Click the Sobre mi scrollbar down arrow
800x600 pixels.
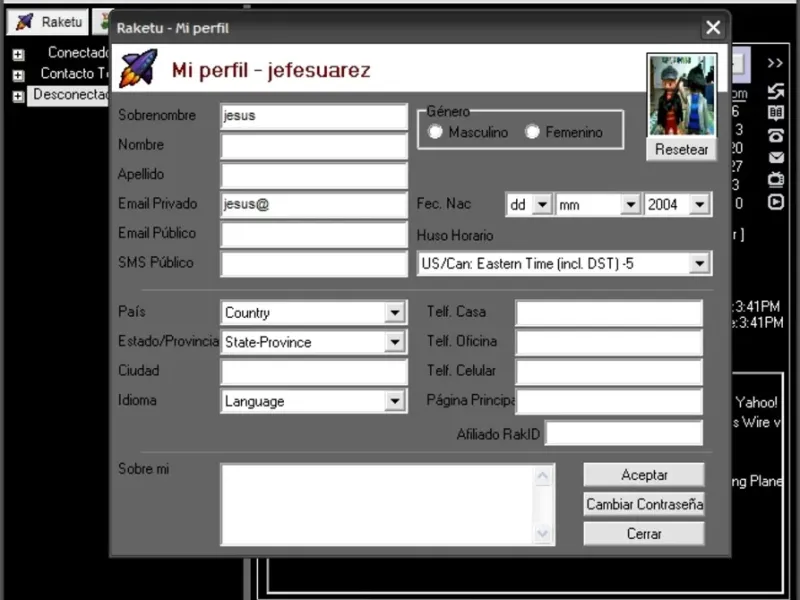542,534
